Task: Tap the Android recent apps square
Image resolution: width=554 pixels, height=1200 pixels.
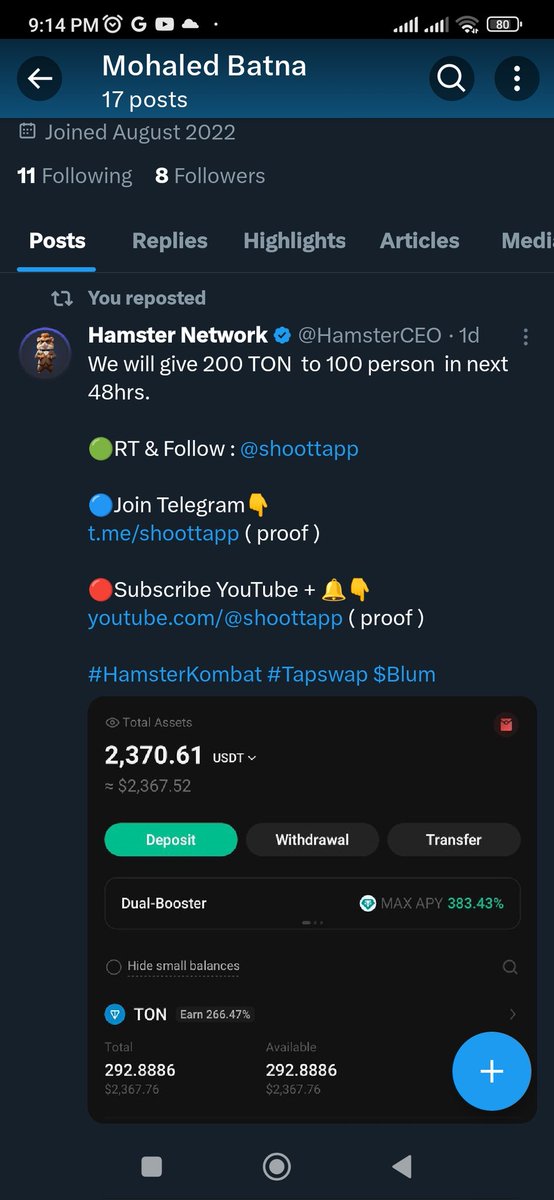Action: (x=152, y=1166)
